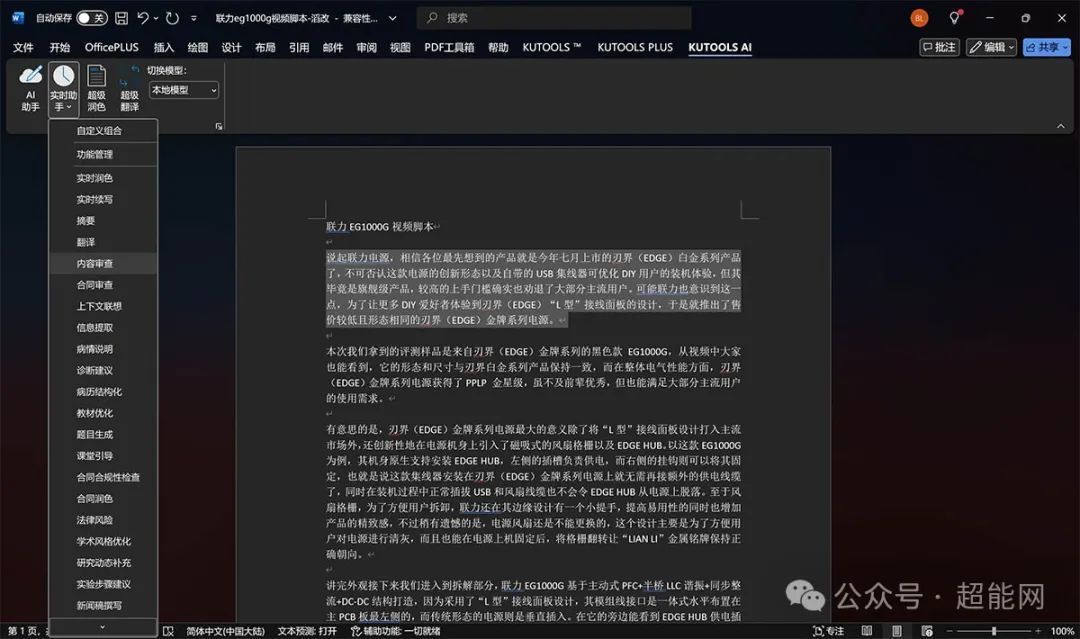Save the document with the floppy icon
1080x639 pixels.
click(x=121, y=19)
